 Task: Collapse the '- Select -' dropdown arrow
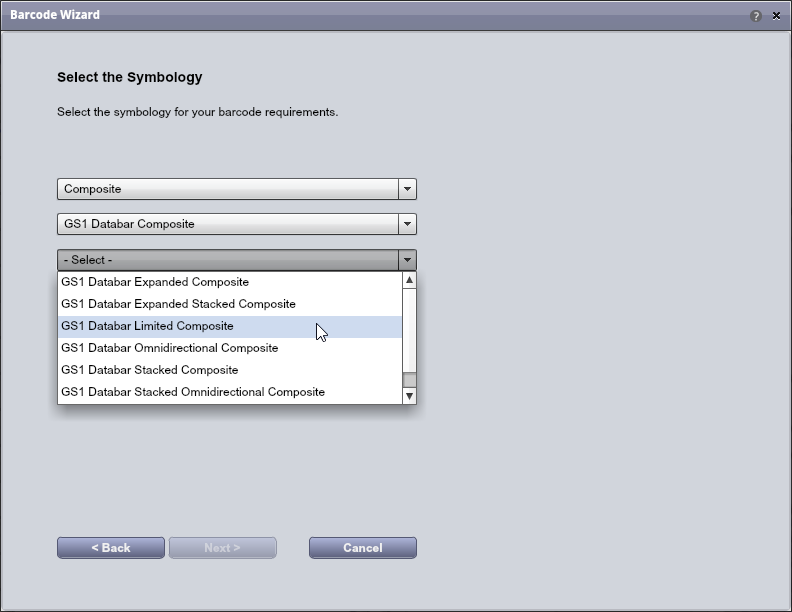tap(406, 260)
